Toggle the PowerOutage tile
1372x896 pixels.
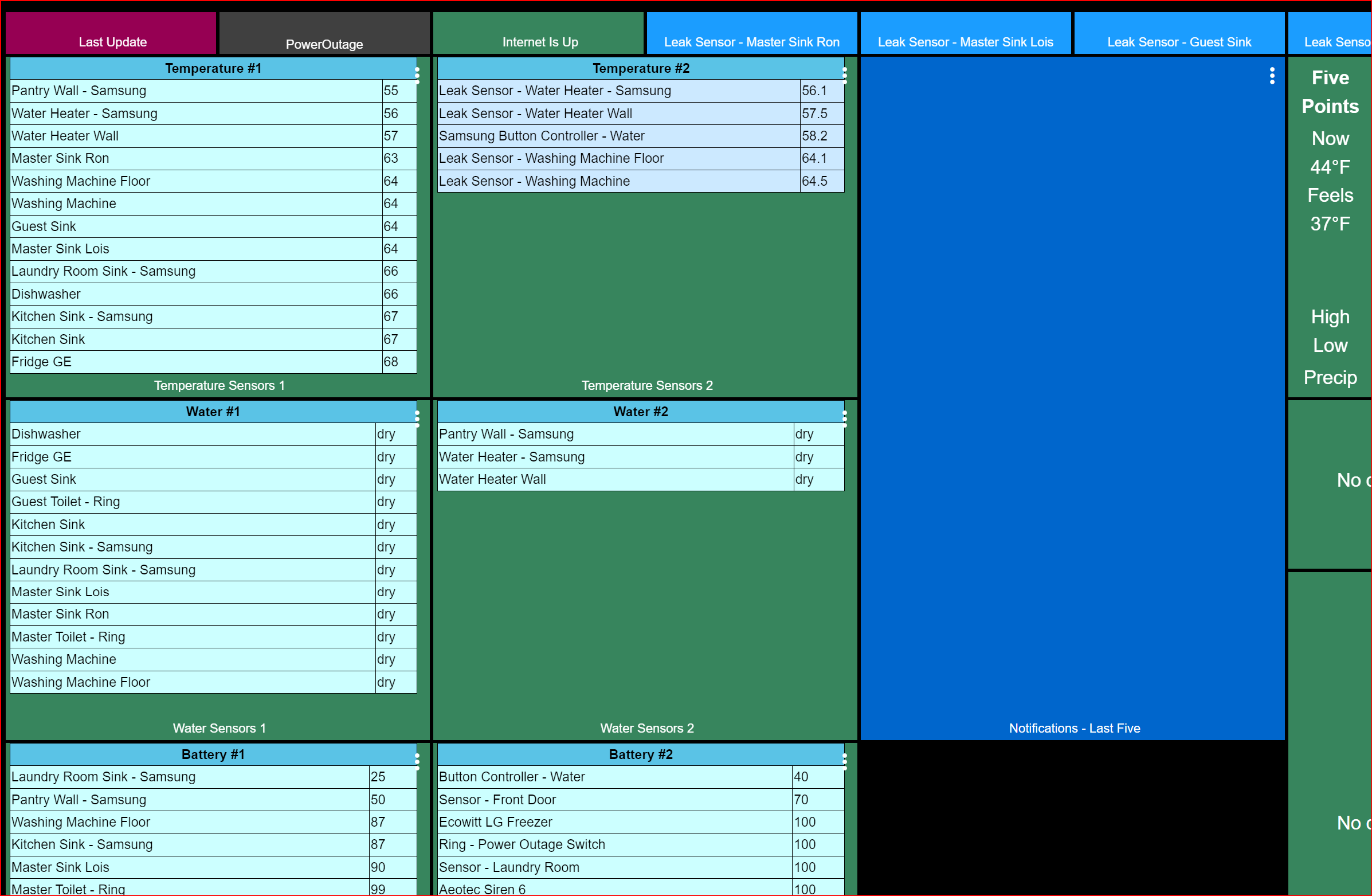pyautogui.click(x=324, y=33)
